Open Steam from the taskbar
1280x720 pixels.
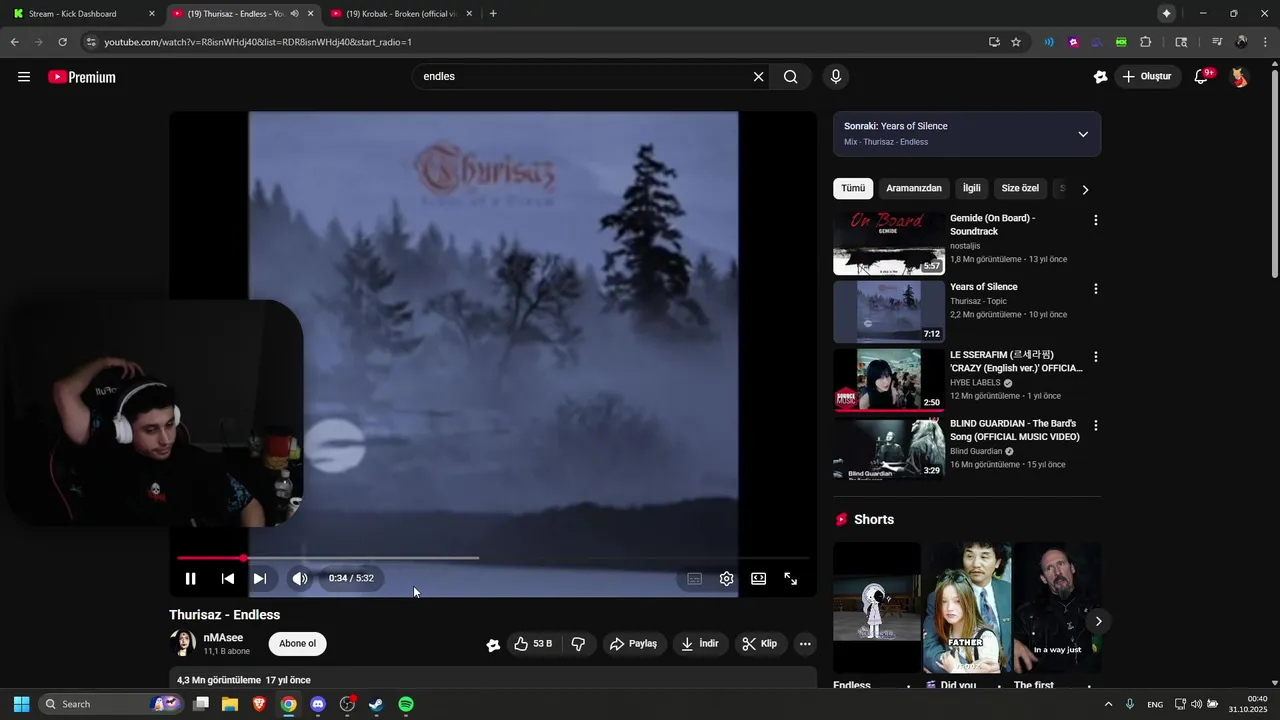pos(376,704)
